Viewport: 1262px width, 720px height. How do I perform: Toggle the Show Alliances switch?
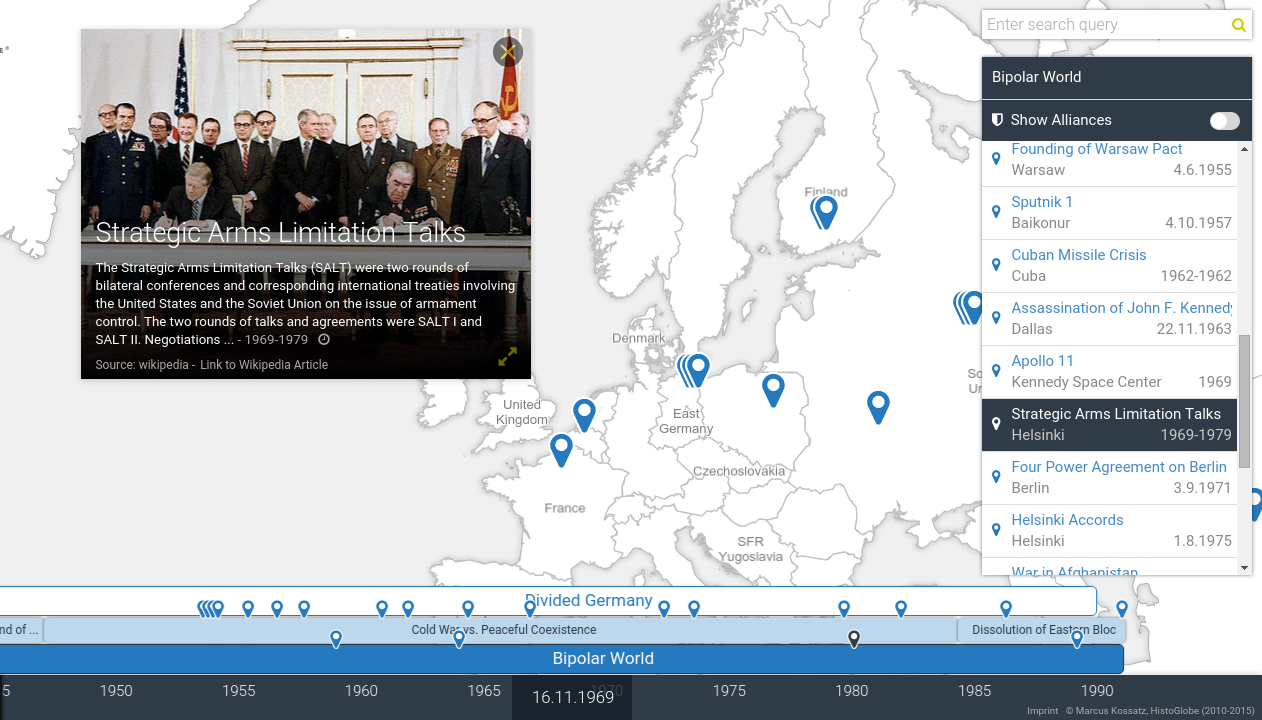pyautogui.click(x=1224, y=121)
